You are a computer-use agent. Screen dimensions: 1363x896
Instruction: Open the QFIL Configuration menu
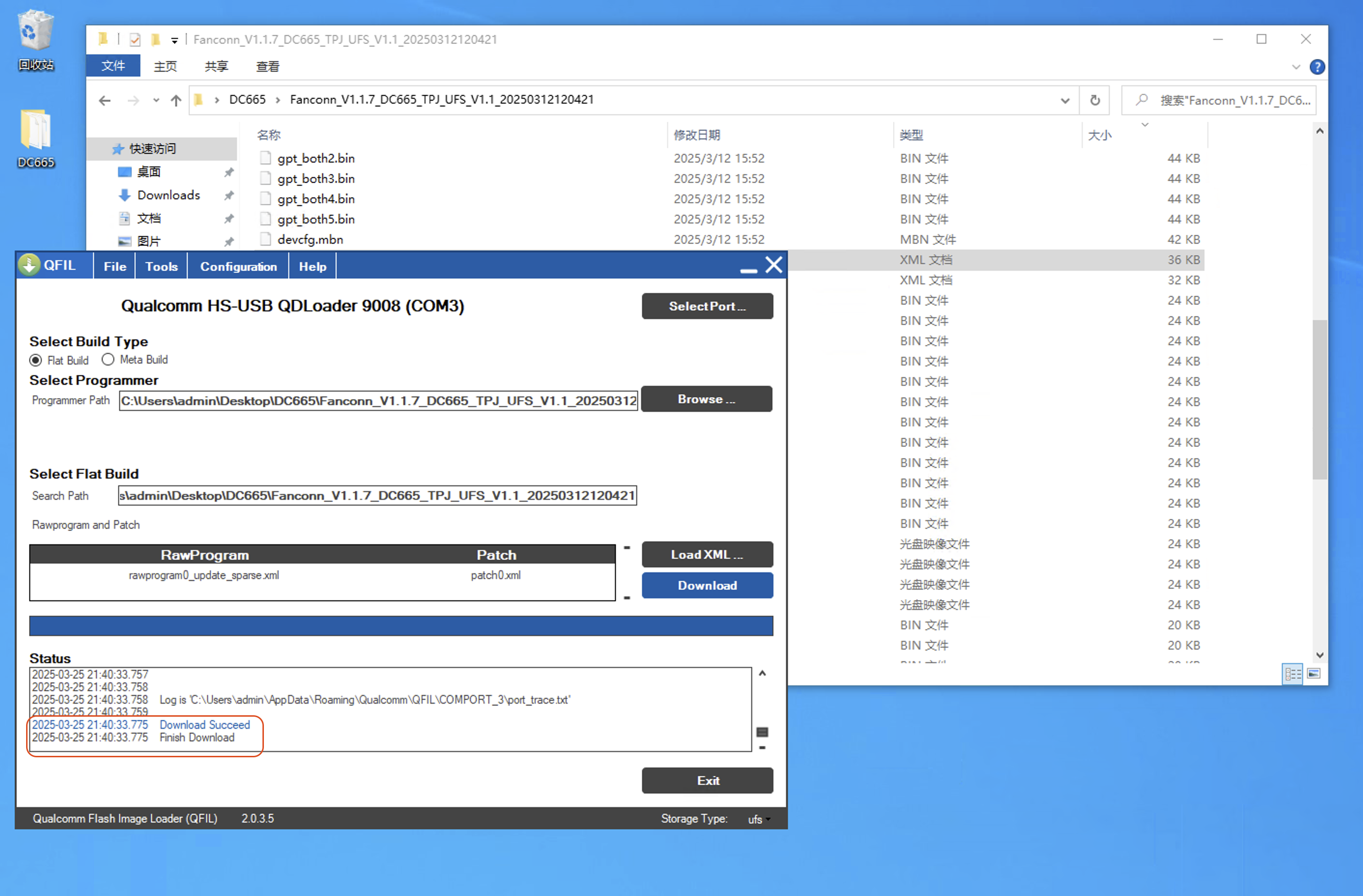[x=238, y=266]
